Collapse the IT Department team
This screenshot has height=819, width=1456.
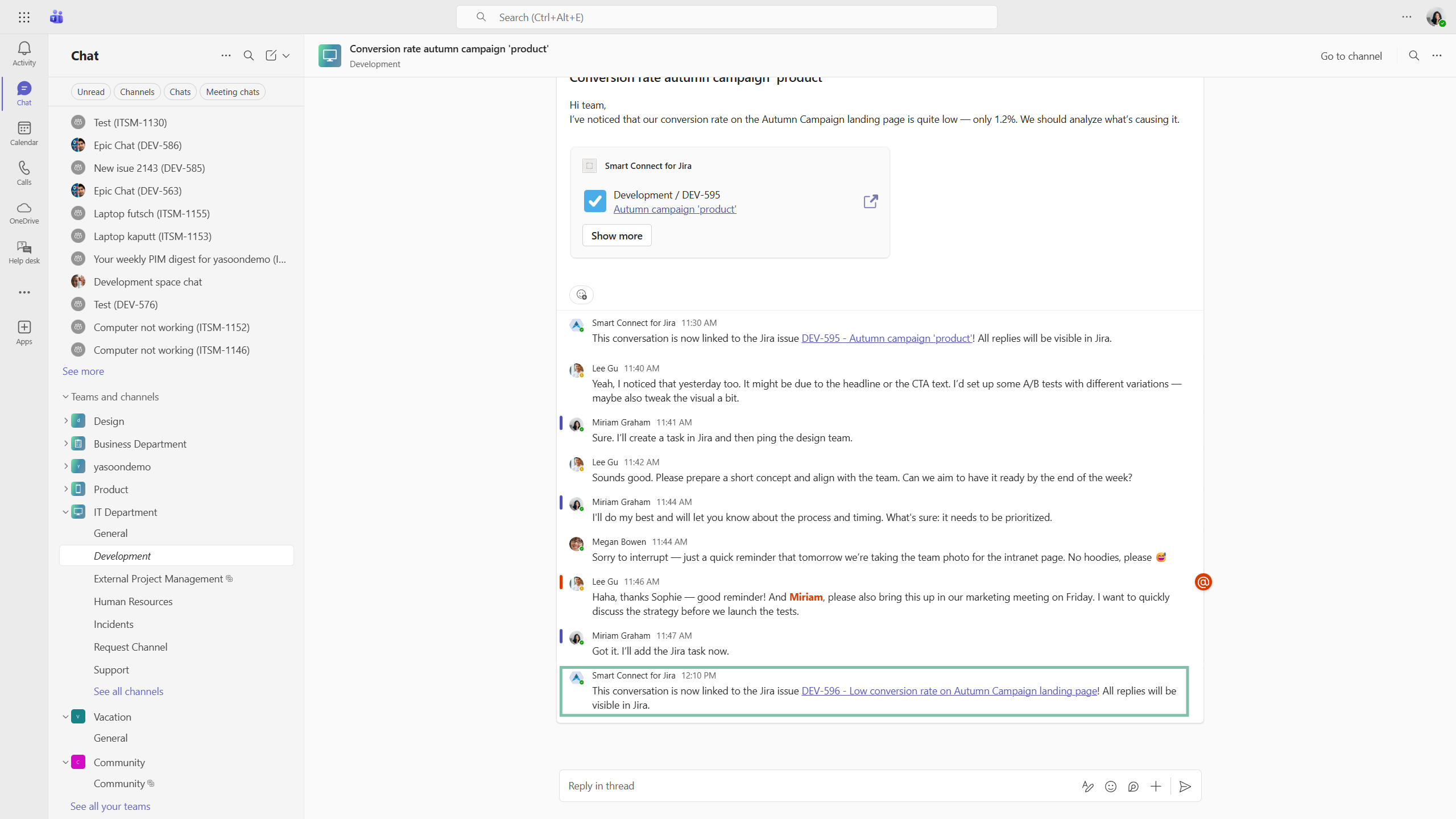65,512
